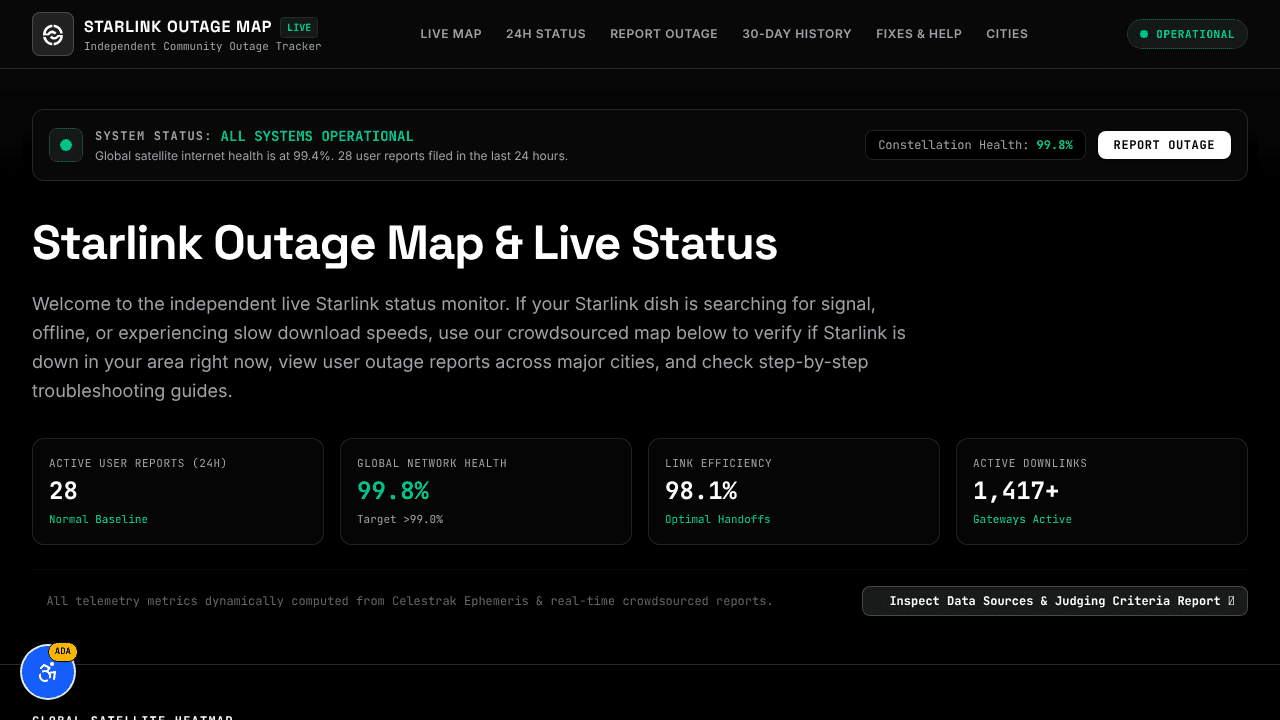
Task: Open Inspect Data Sources & Judging Criteria Report
Action: (x=1055, y=601)
